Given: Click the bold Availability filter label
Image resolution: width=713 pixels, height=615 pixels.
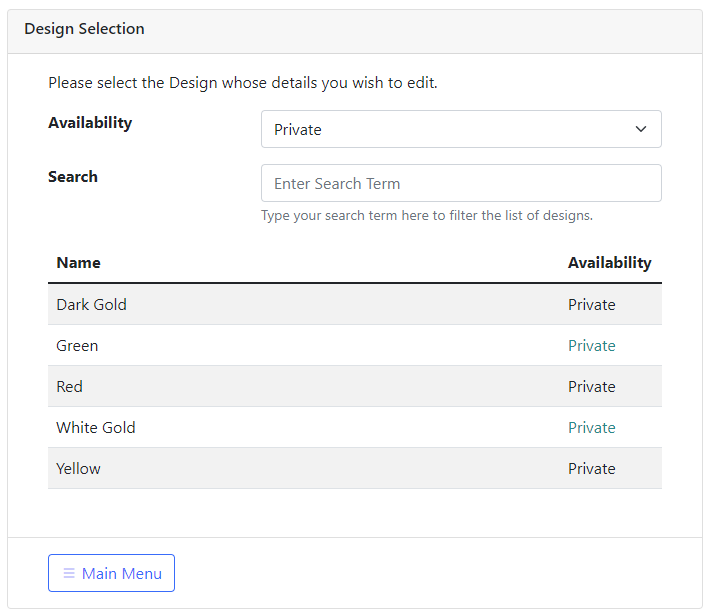Looking at the screenshot, I should (90, 123).
